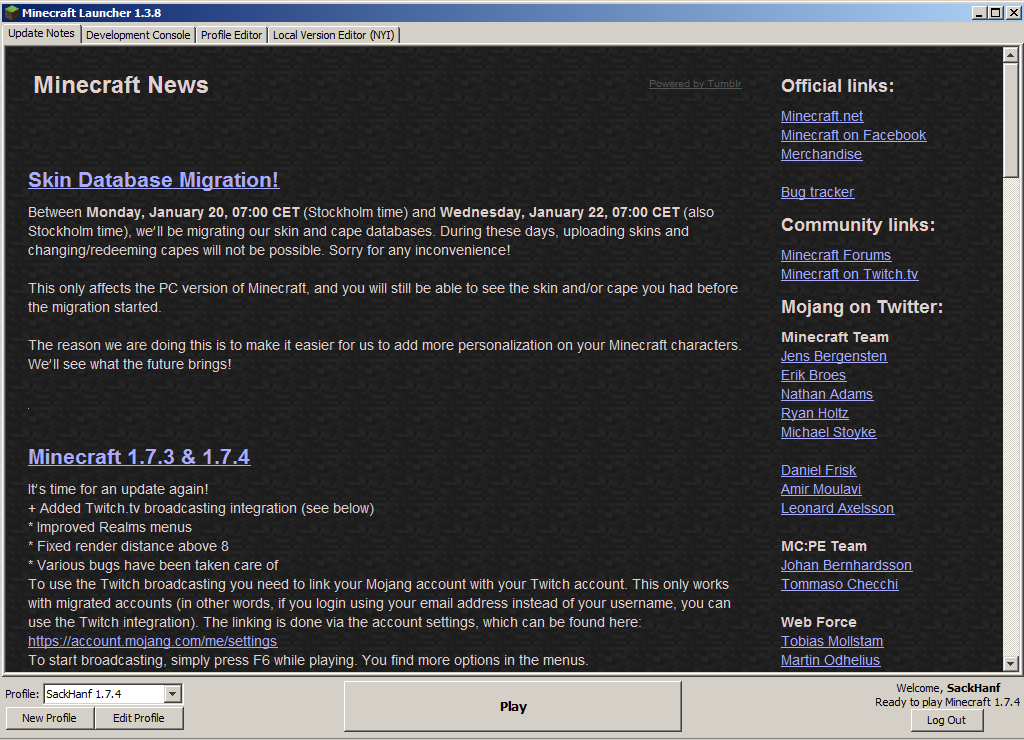Open the profile dropdown arrow
This screenshot has height=740, width=1024.
(x=172, y=694)
